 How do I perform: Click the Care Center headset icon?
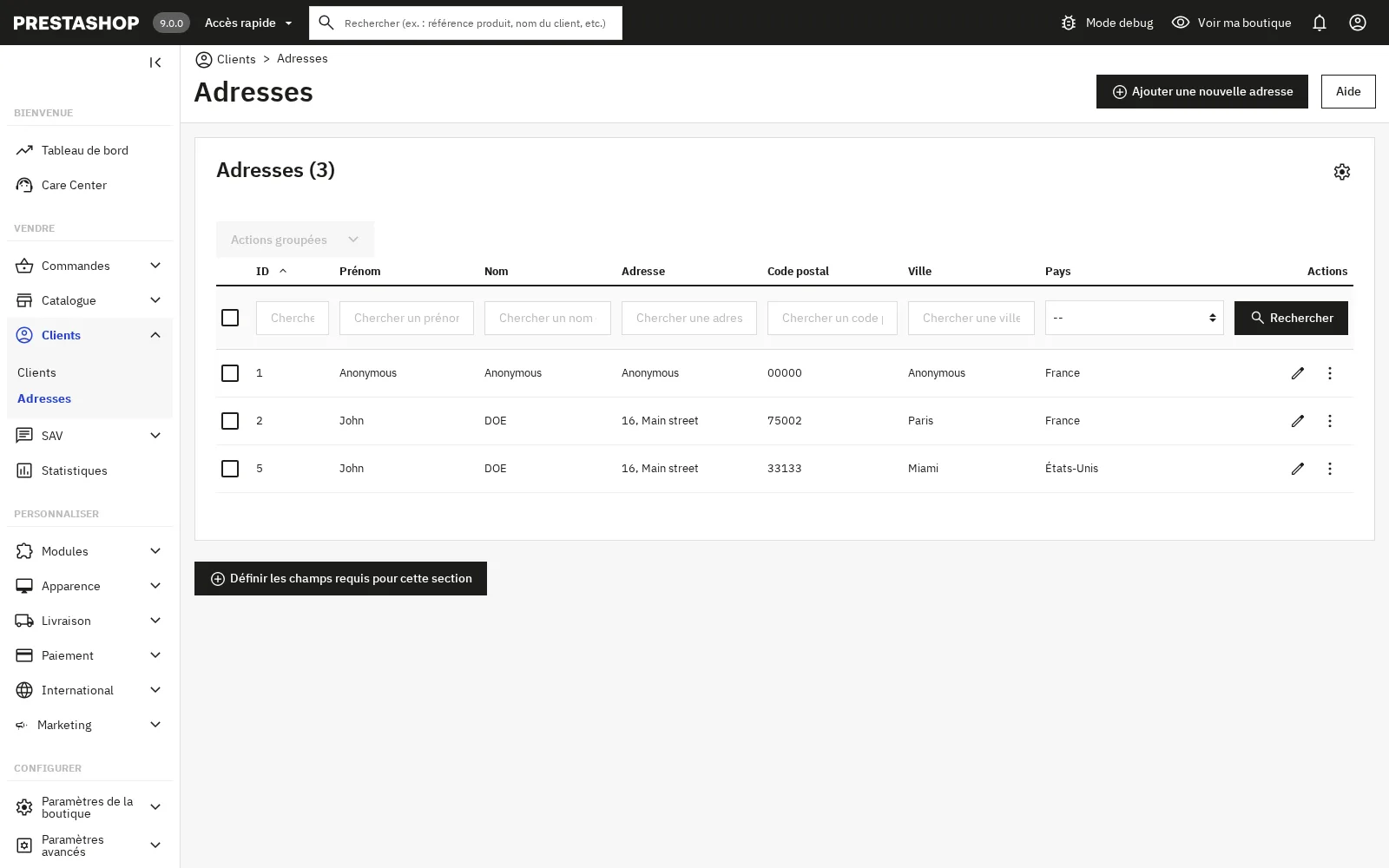coord(24,185)
